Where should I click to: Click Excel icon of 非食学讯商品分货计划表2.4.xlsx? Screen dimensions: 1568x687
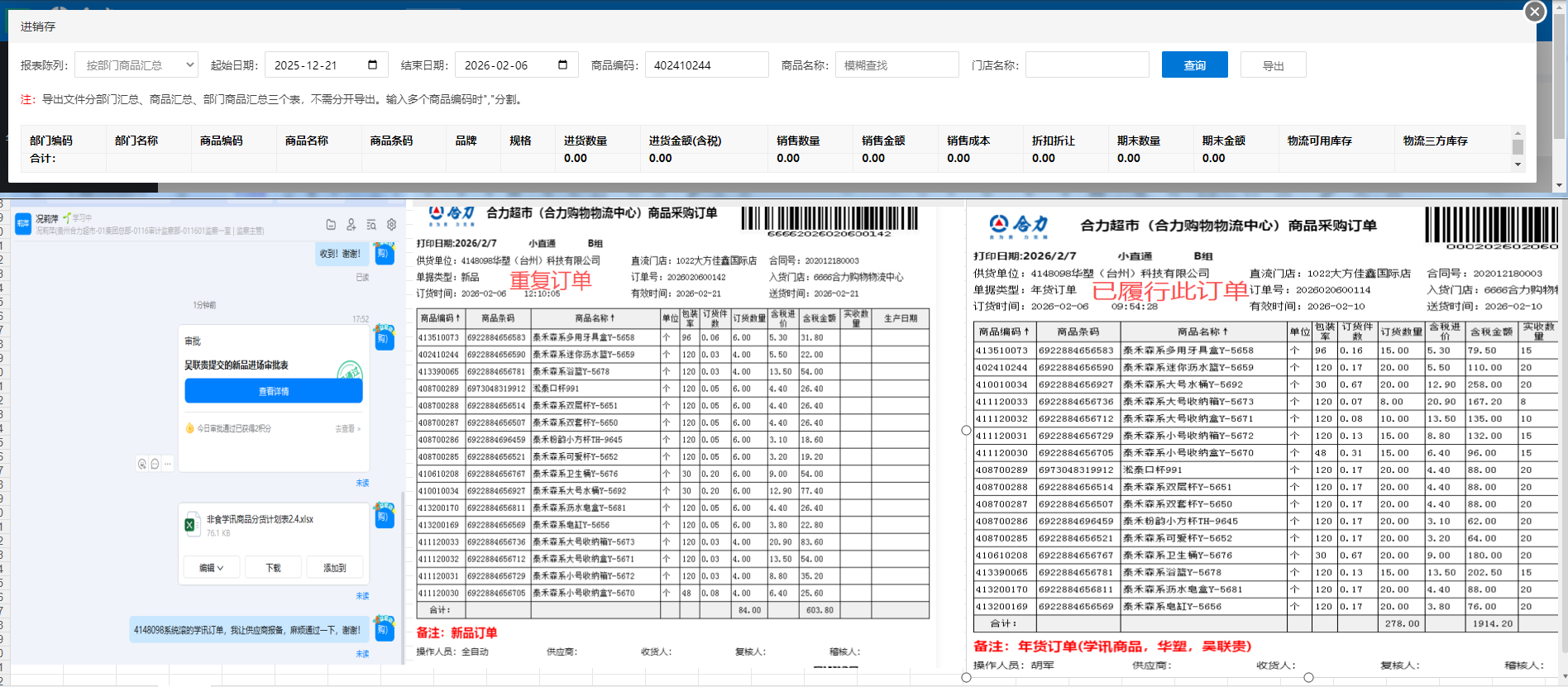coord(192,524)
